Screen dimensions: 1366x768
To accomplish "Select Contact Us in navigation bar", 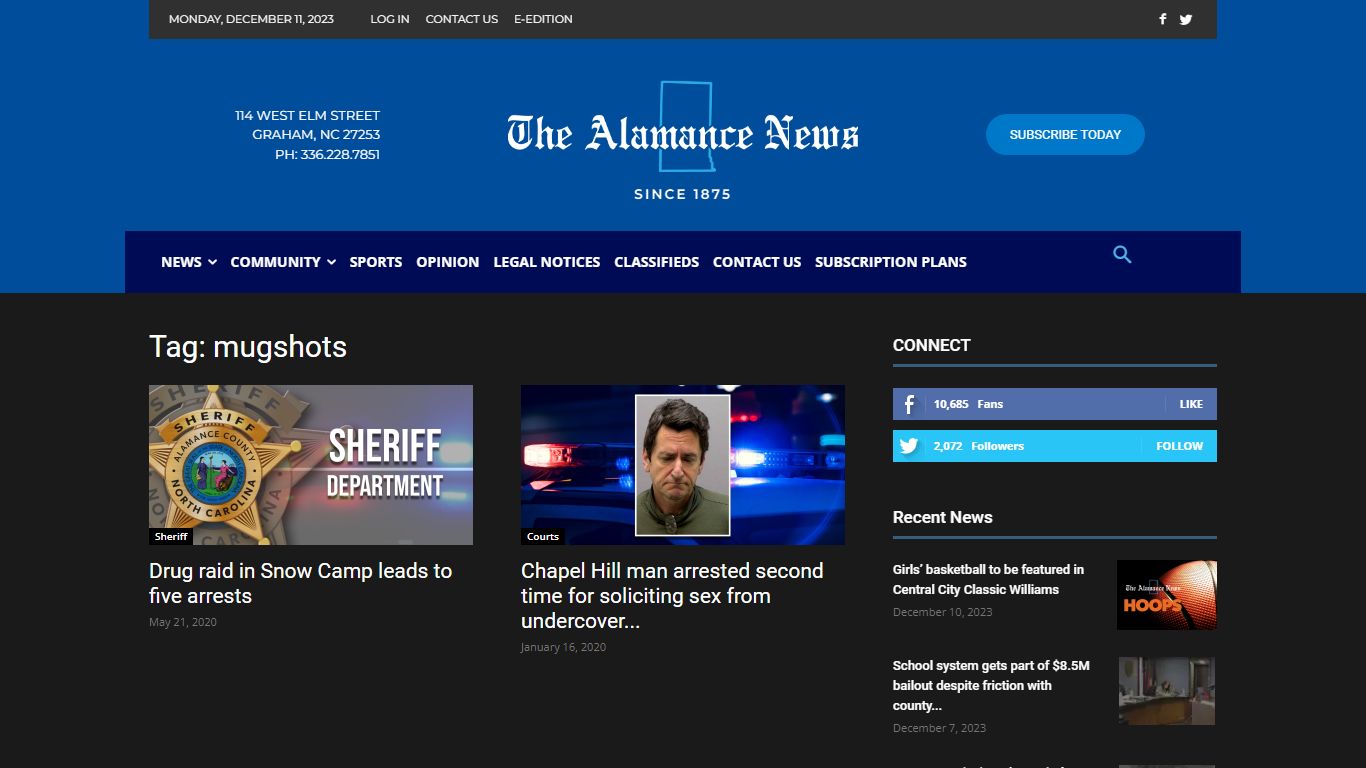I will click(x=757, y=262).
